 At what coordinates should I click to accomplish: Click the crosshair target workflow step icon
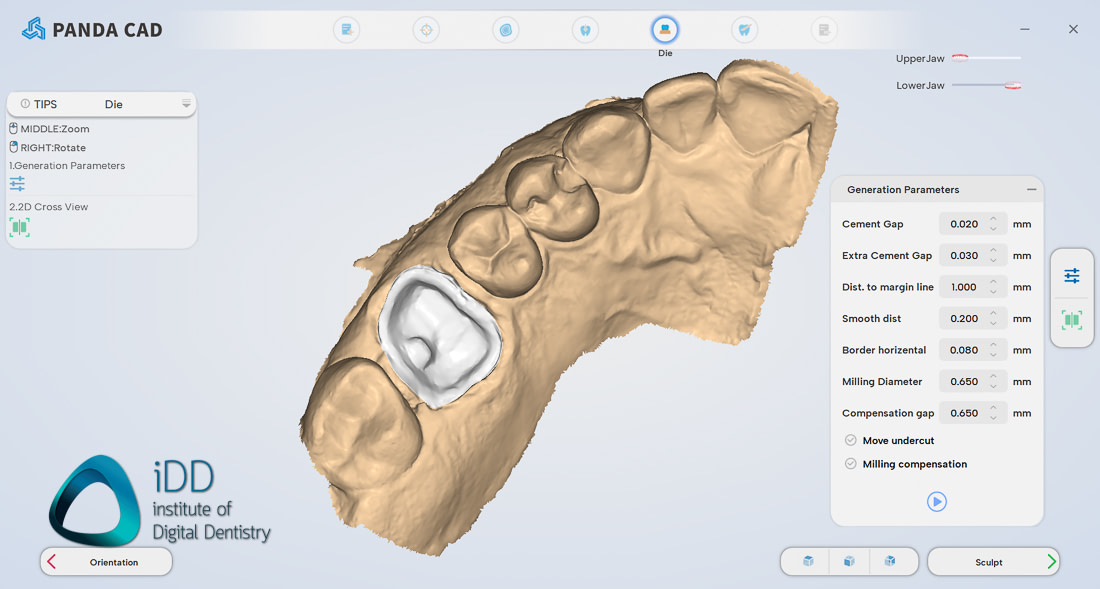[x=427, y=30]
